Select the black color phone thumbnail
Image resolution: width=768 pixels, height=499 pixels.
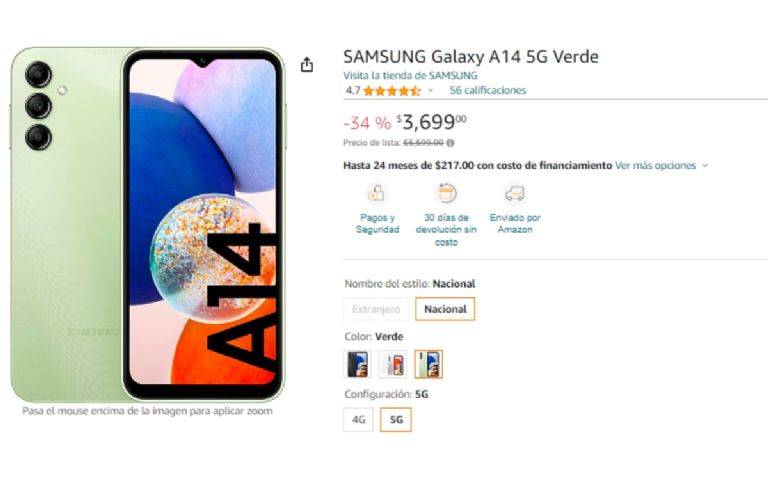coord(357,364)
